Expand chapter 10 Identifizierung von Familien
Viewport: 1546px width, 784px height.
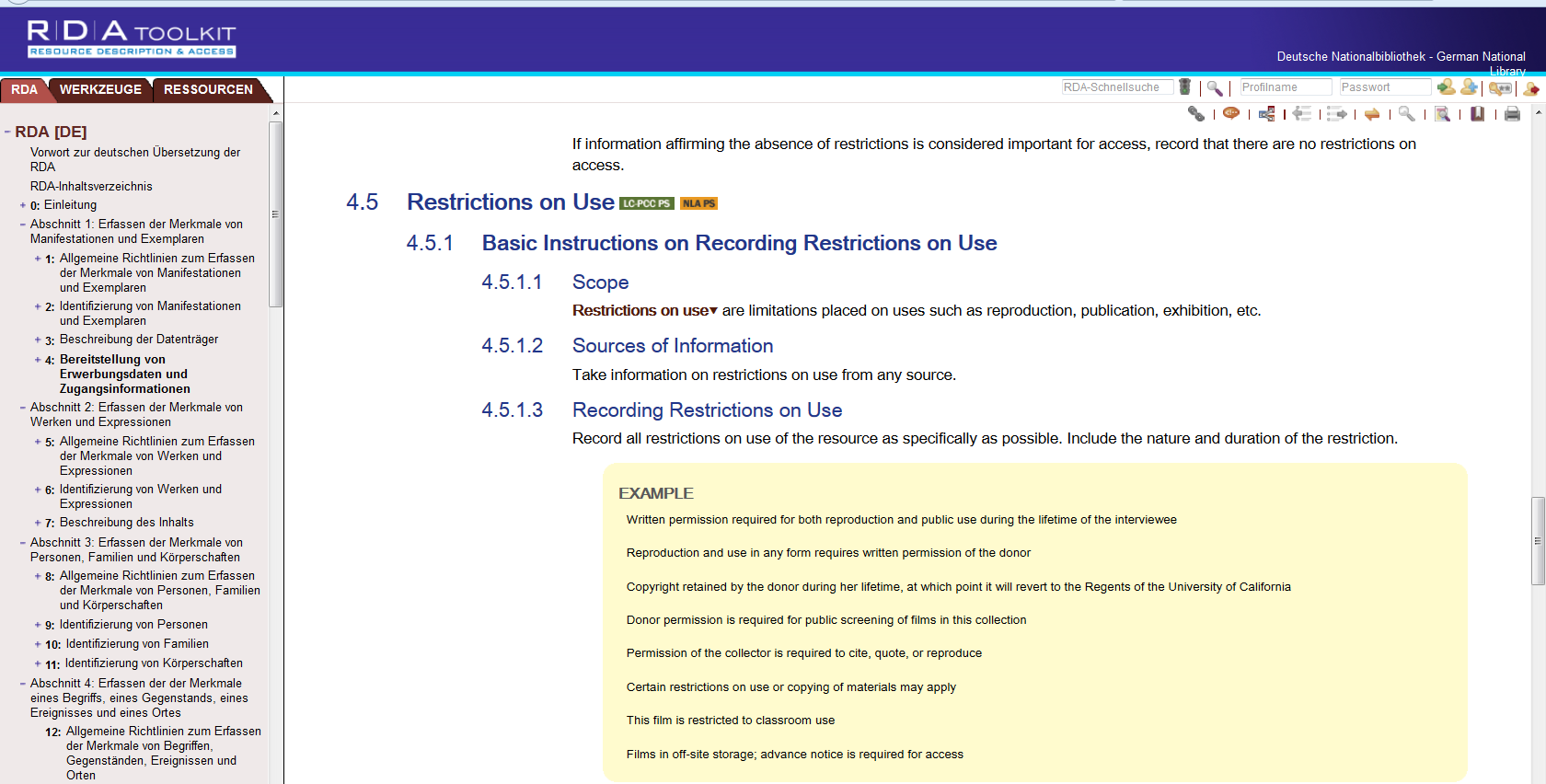38,644
